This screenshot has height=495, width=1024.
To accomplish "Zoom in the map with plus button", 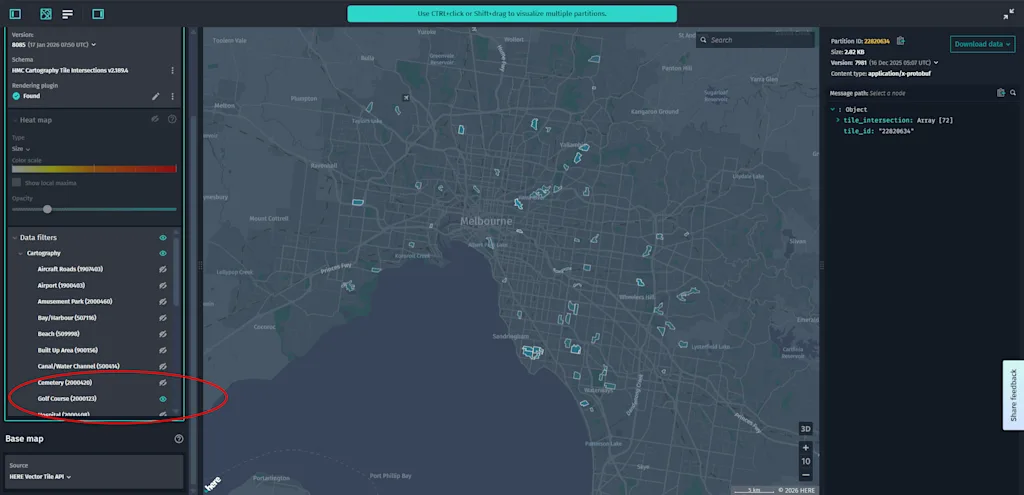I will tap(806, 448).
